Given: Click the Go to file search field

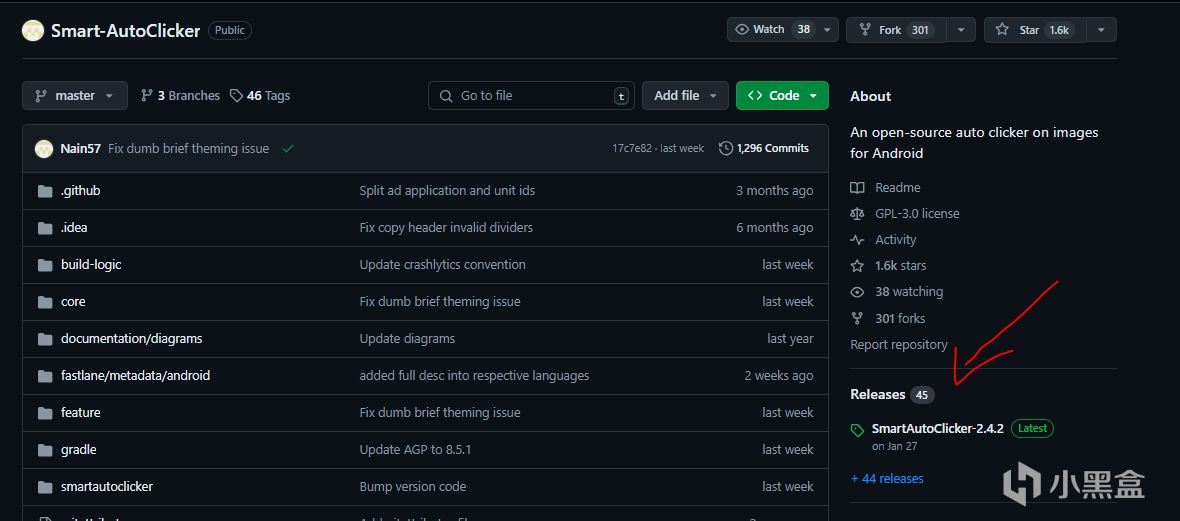Looking at the screenshot, I should (x=532, y=96).
